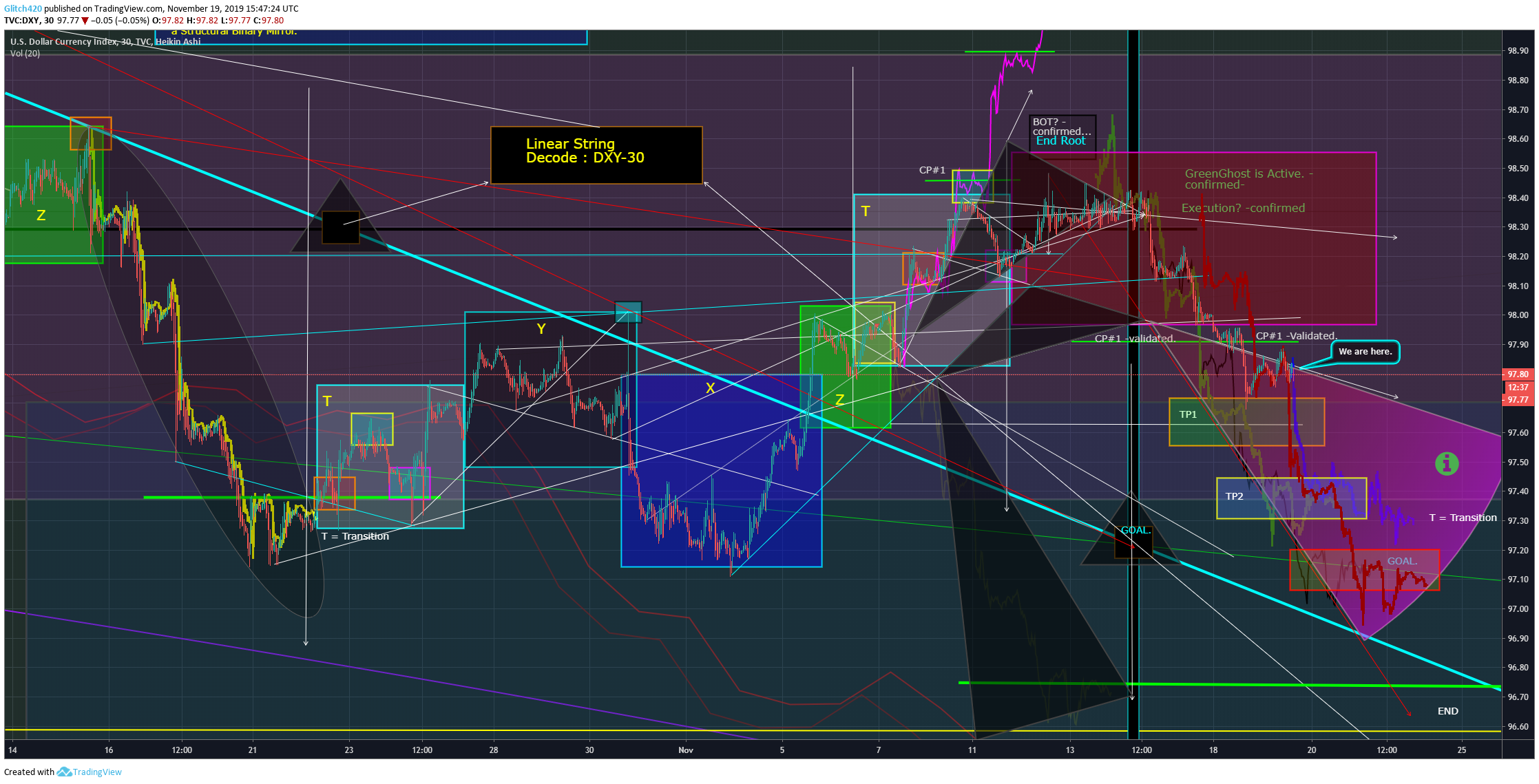This screenshot has height=784, width=1539.
Task: Click the 14 date on time axis
Action: tap(12, 750)
